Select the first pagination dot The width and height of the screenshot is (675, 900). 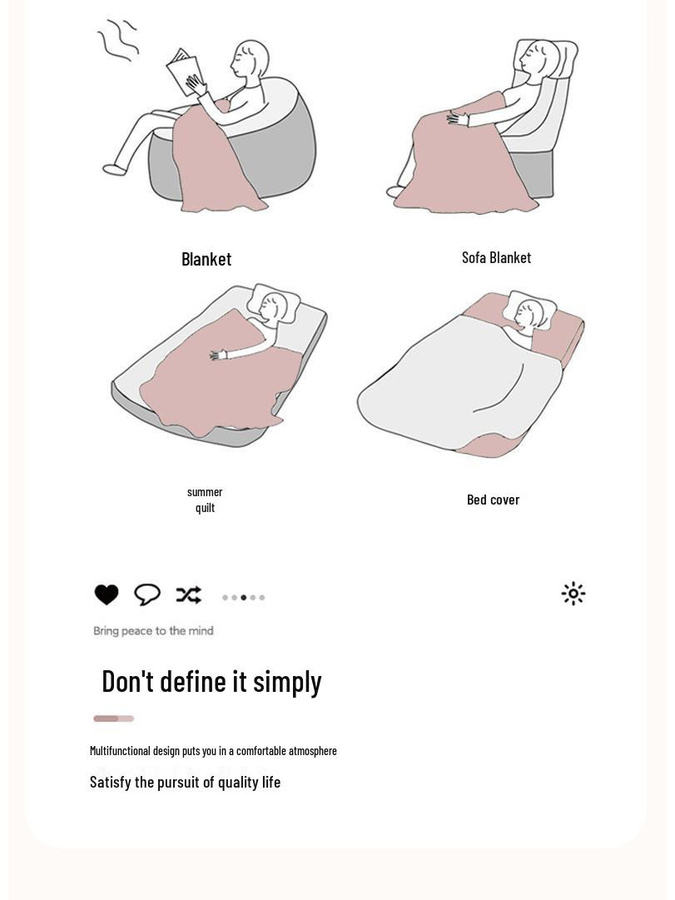click(225, 598)
